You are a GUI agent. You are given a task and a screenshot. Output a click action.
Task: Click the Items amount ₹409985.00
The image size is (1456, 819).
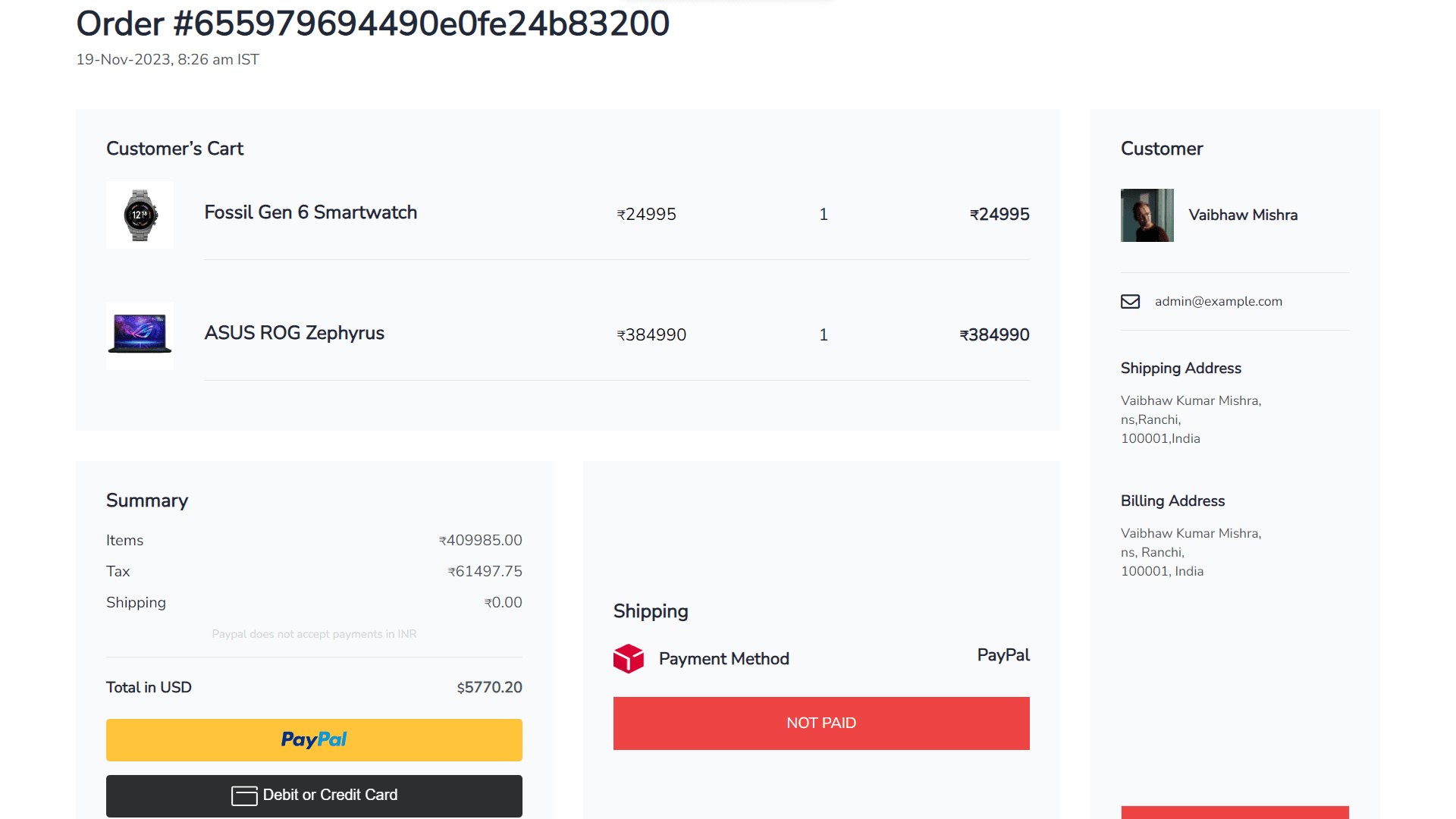coord(480,541)
